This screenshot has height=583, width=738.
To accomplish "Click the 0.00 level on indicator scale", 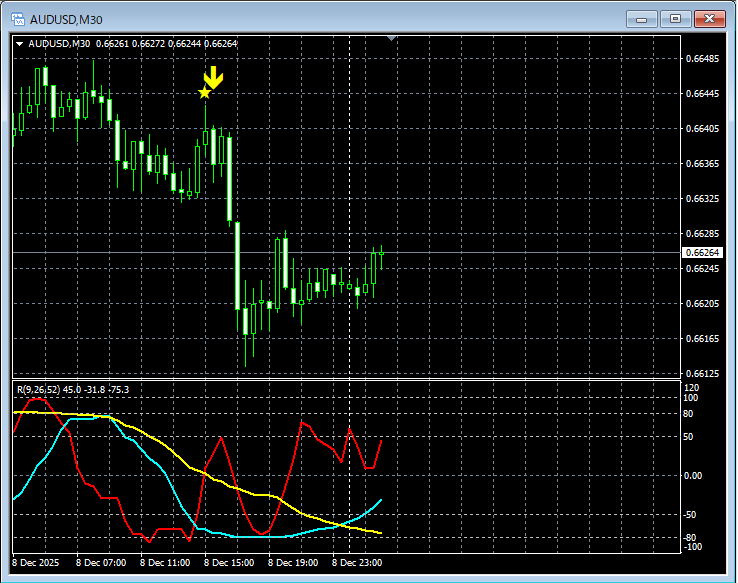I will tap(693, 475).
